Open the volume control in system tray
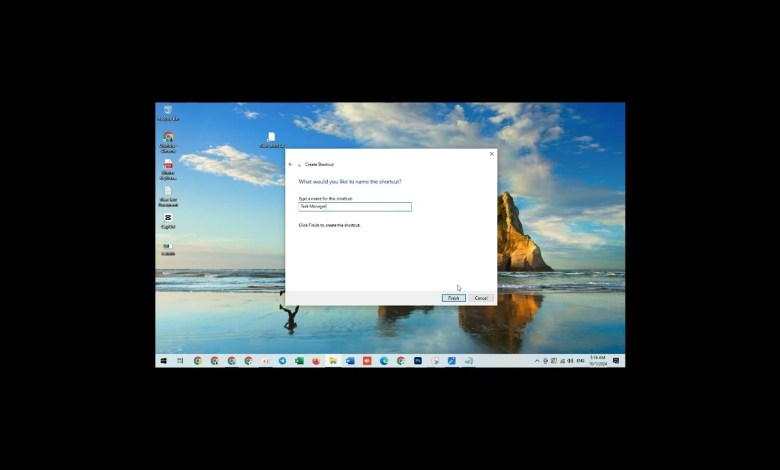The width and height of the screenshot is (780, 470). 570,361
